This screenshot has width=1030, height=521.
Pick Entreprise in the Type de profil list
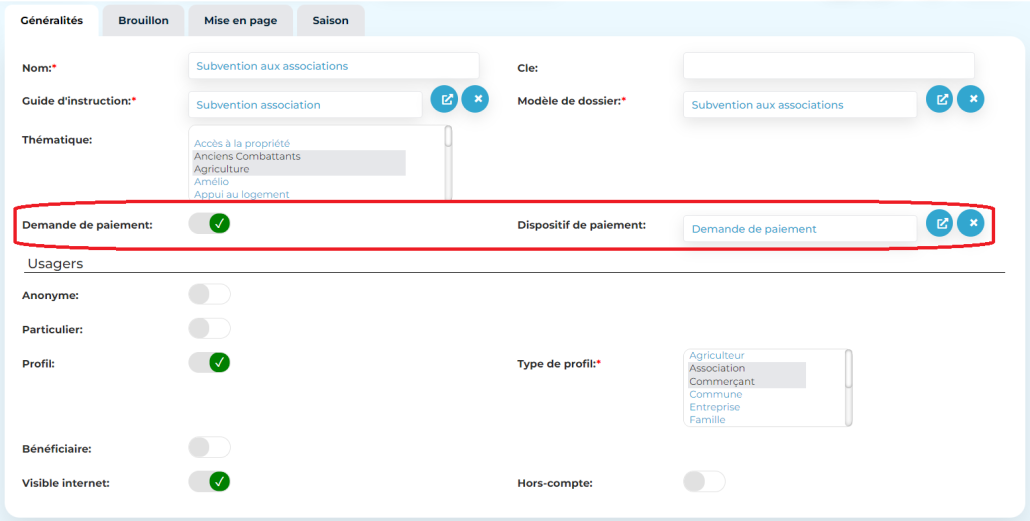tap(714, 407)
